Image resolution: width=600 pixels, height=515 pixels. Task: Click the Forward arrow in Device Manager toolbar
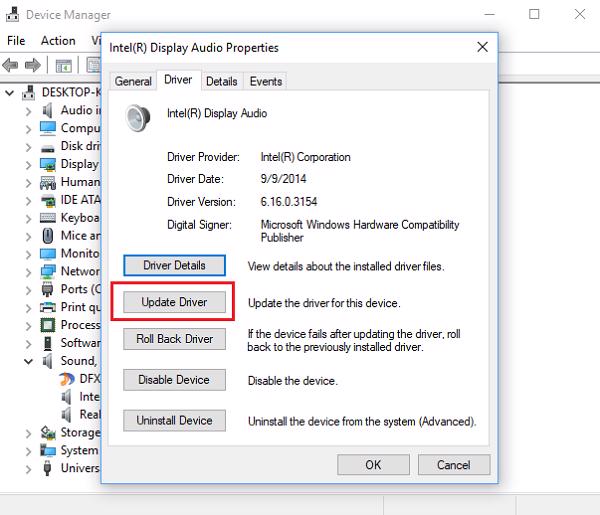34,66
